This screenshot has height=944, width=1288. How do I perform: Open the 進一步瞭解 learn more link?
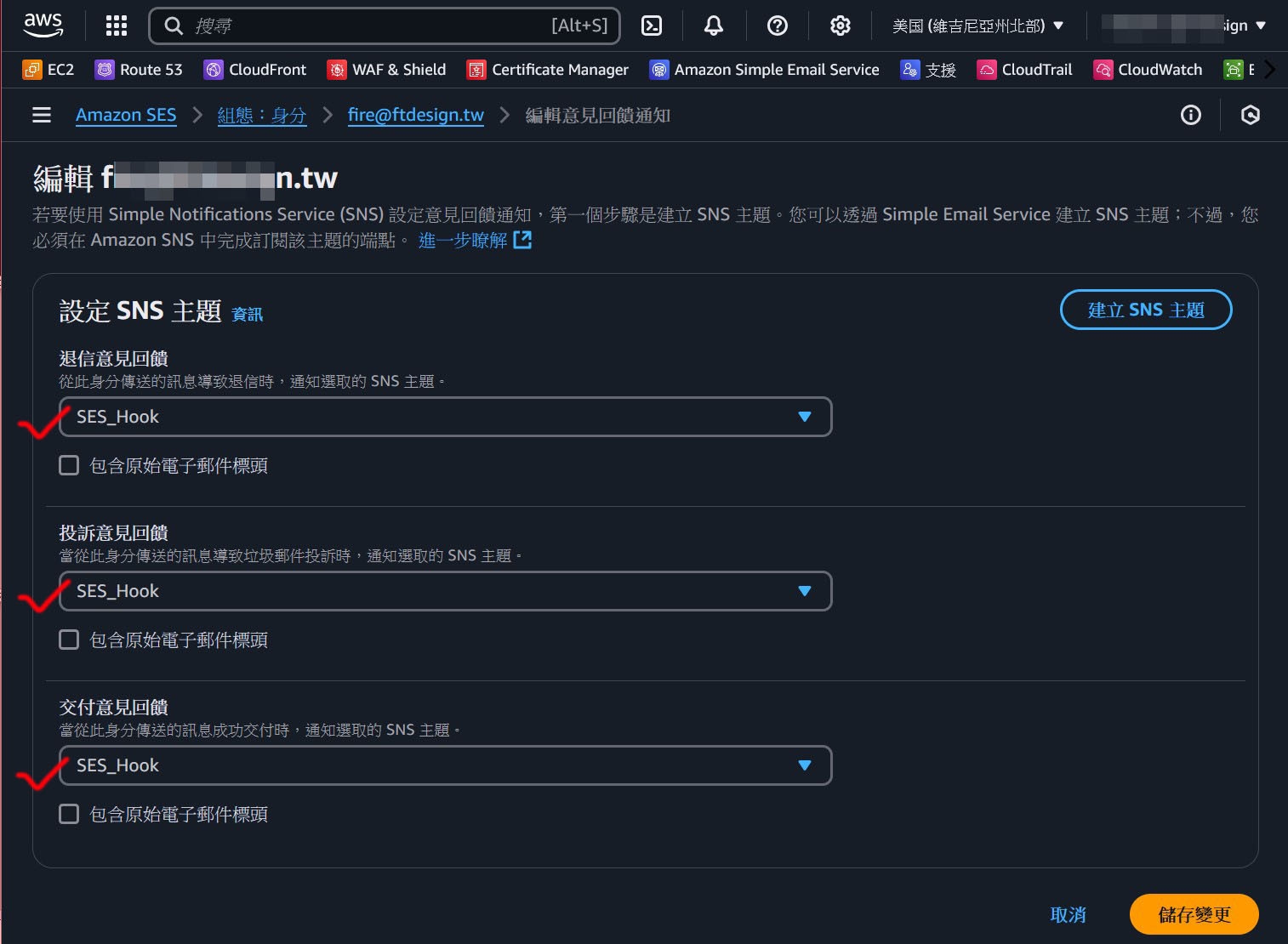point(475,241)
